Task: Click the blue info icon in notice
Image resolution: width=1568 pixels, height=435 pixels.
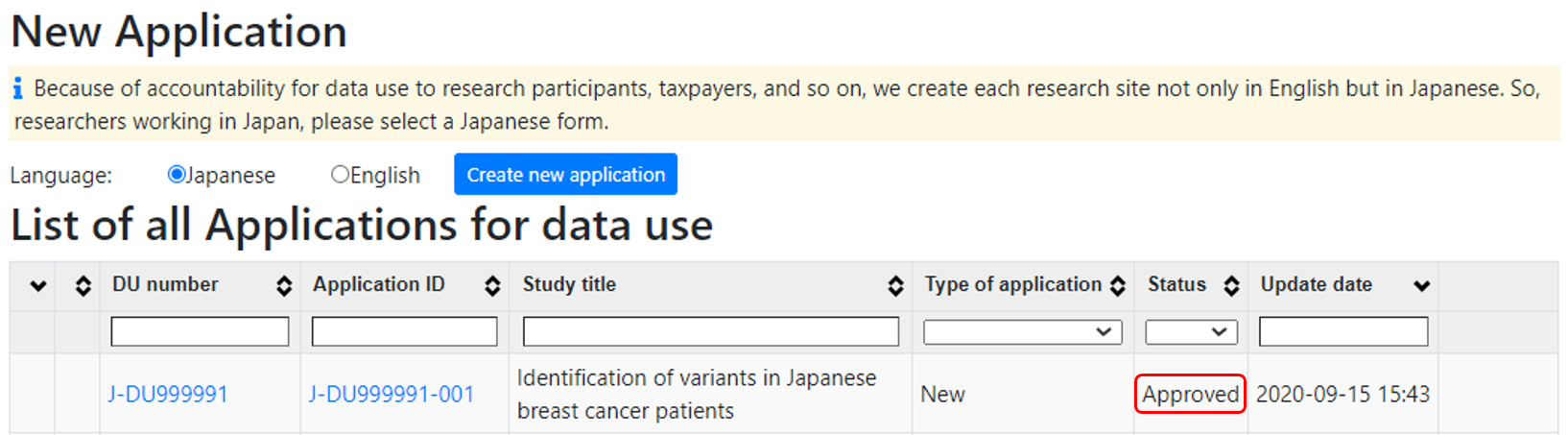Action: (x=17, y=89)
